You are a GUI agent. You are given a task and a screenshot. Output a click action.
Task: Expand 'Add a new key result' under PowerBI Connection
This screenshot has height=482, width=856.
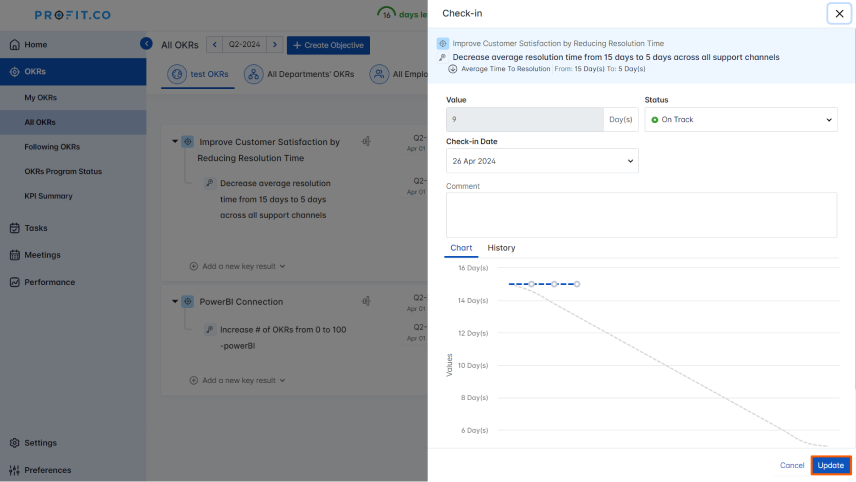tap(282, 380)
